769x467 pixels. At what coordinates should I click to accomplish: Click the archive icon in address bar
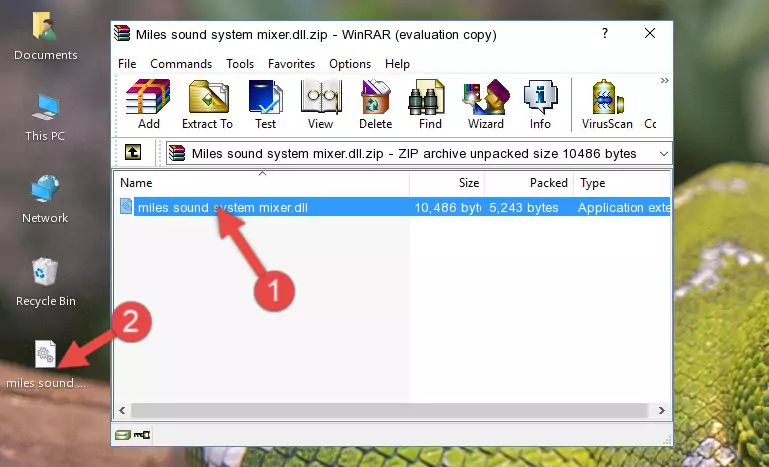177,154
